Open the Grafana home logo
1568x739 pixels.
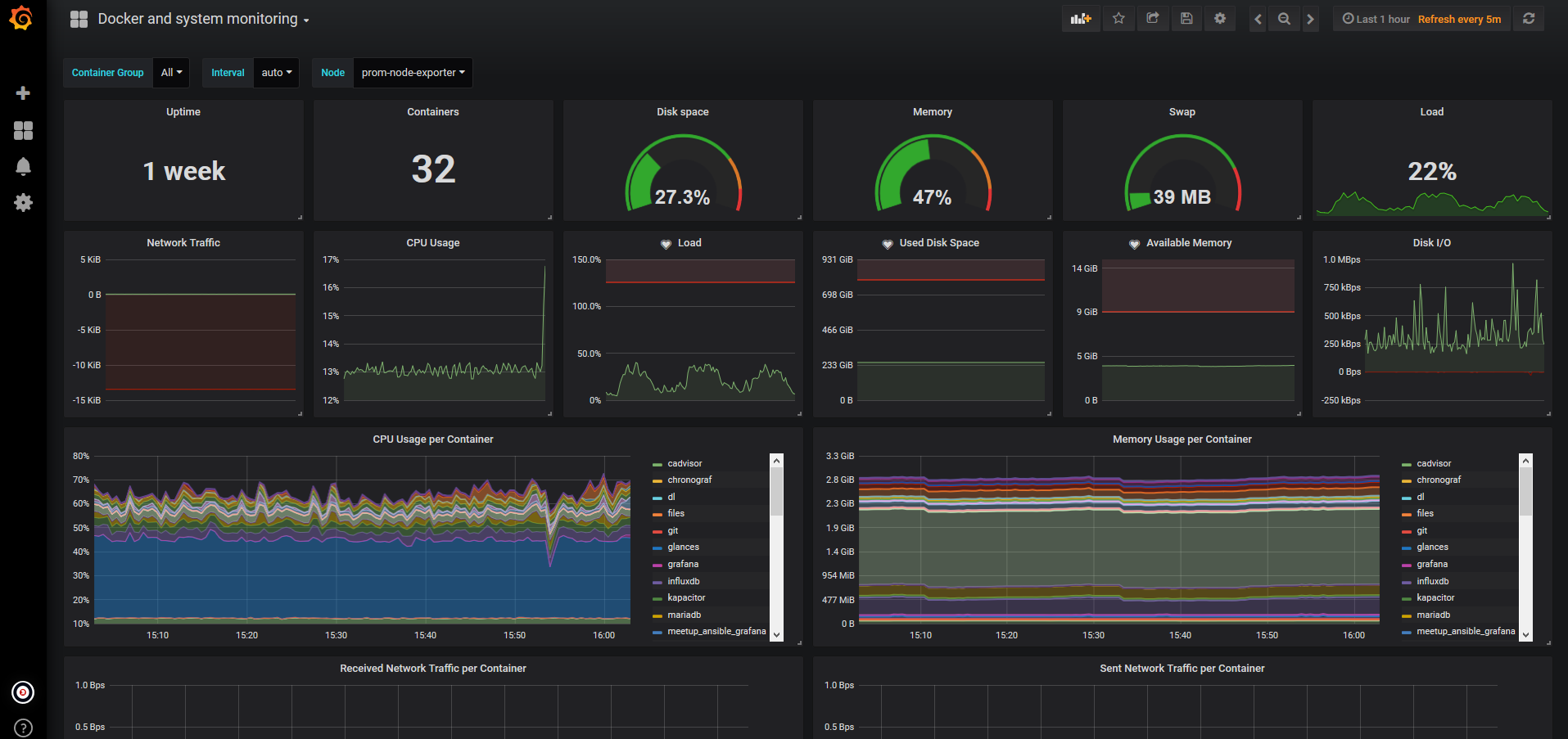point(21,18)
